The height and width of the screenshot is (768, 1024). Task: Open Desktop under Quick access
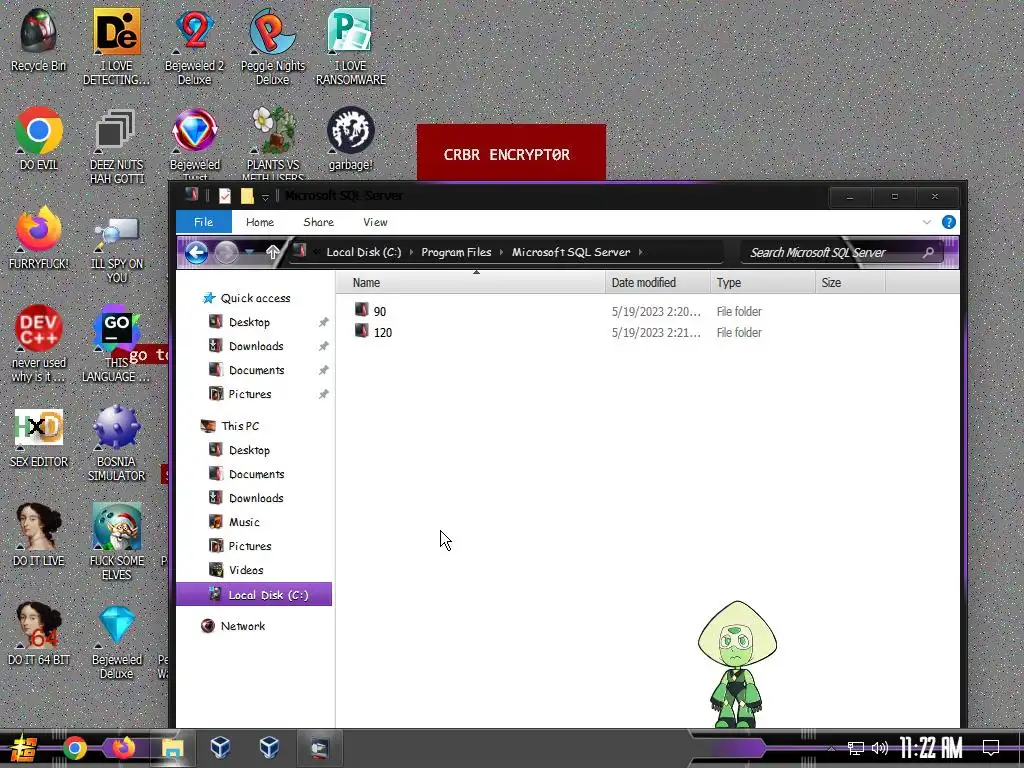tap(249, 322)
